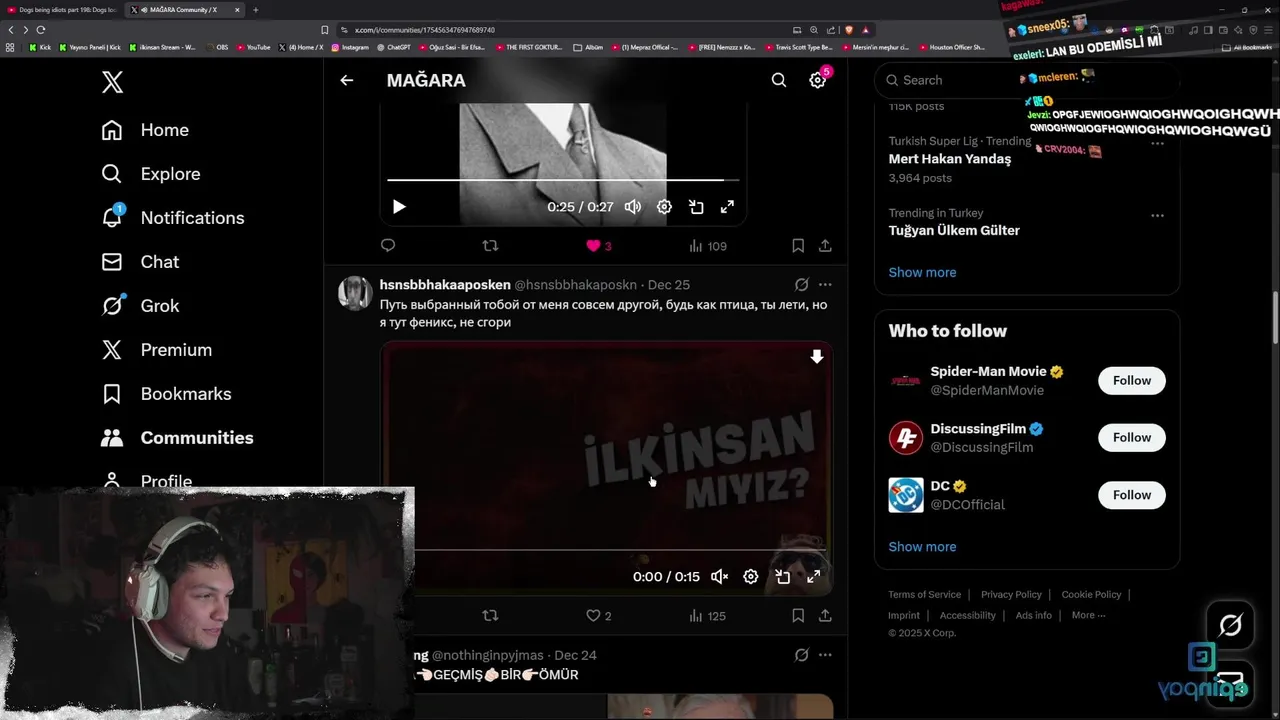1280x720 pixels.
Task: Open Home from sidebar
Action: click(x=145, y=130)
